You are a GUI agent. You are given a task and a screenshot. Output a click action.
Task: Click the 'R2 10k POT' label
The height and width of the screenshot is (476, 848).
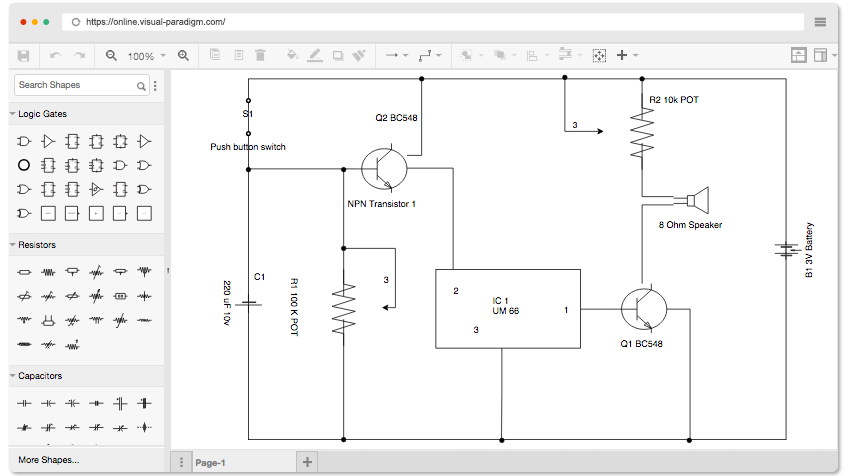[674, 100]
